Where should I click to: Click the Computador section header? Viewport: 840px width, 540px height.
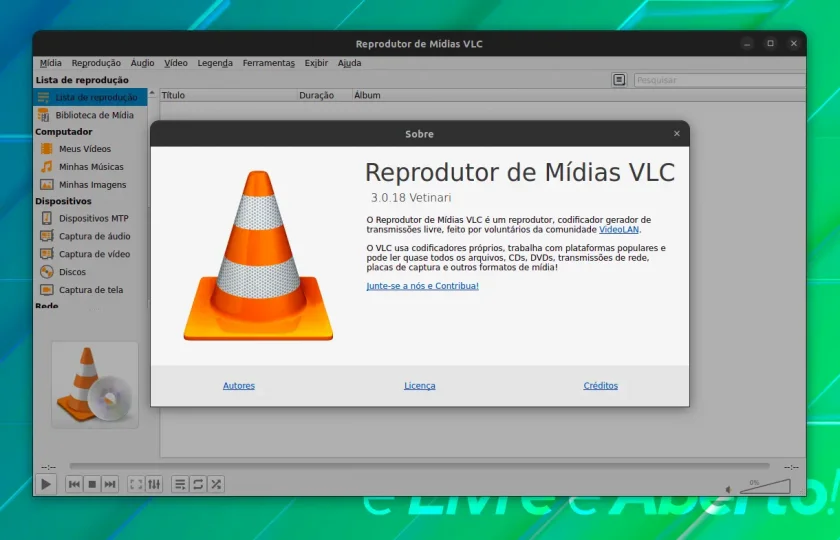pos(64,132)
